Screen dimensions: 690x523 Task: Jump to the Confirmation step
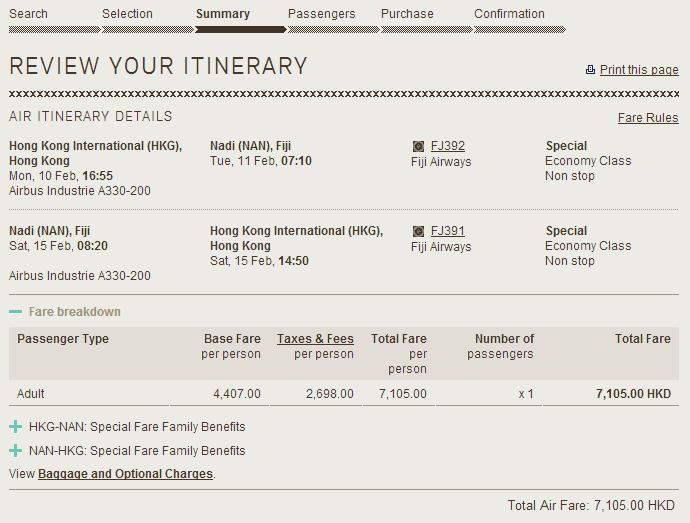tap(509, 14)
